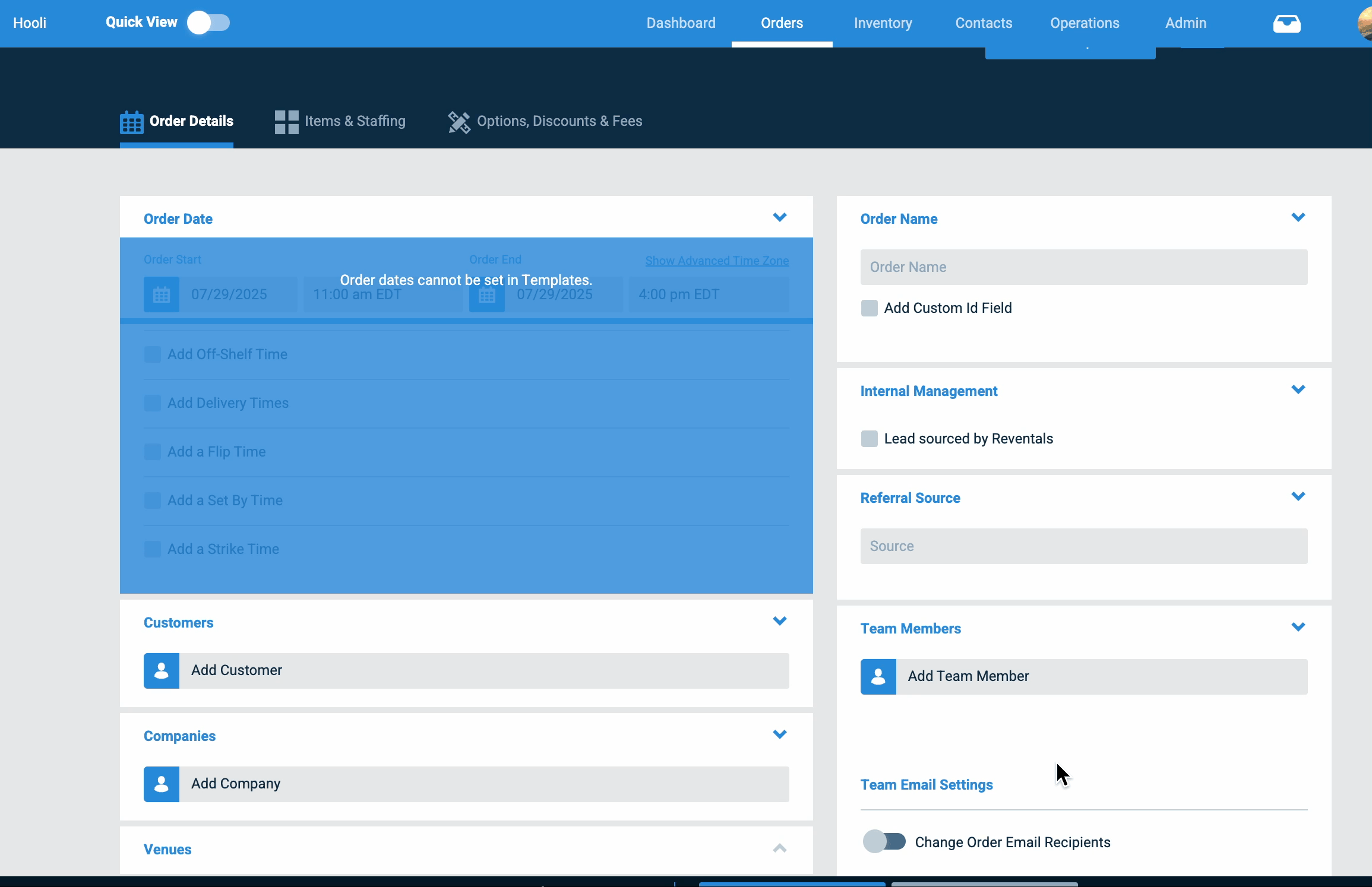Image resolution: width=1372 pixels, height=887 pixels.
Task: Switch to Options, Discounts & Fees tab
Action: click(545, 122)
